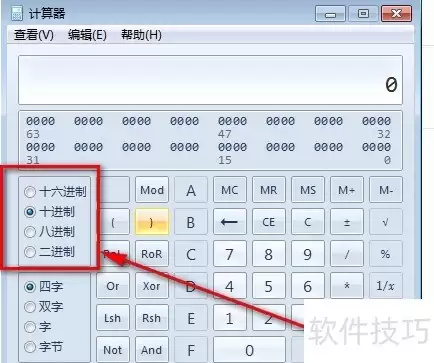Click the multiplication asterisk button
This screenshot has width=434, height=363.
point(347,286)
